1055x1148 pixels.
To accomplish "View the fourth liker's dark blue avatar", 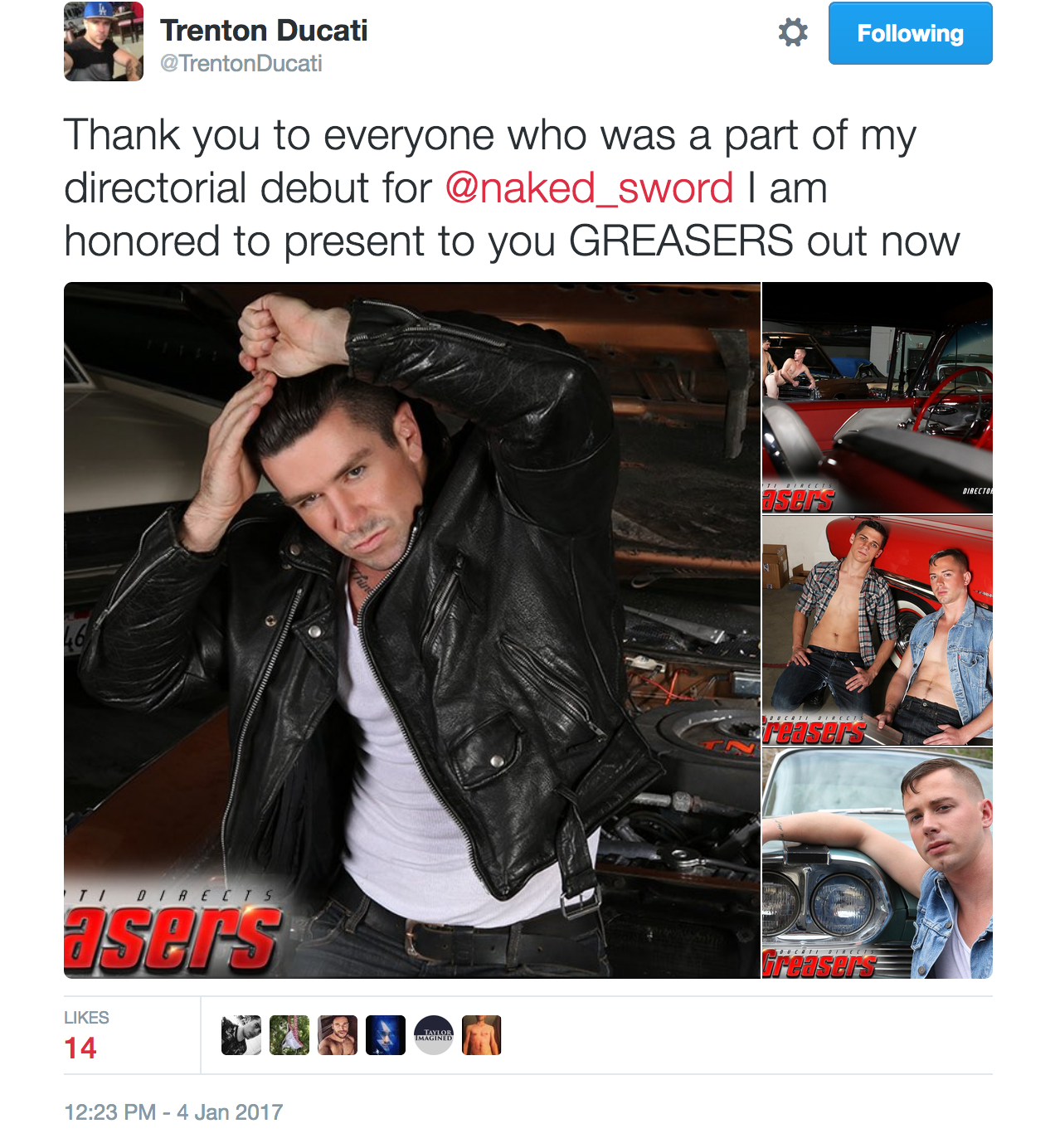I will pyautogui.click(x=386, y=1035).
